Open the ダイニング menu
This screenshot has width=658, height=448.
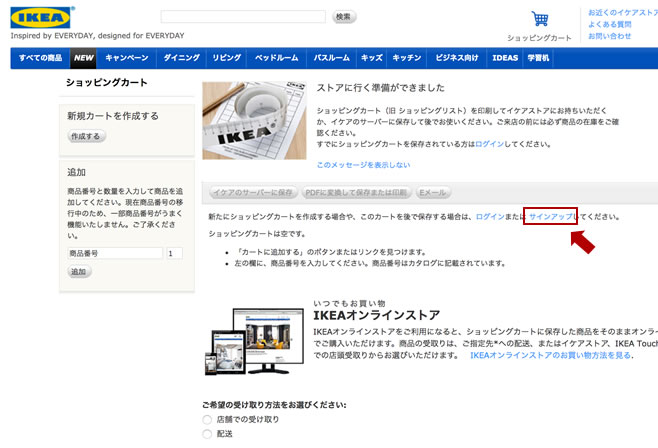(x=181, y=58)
